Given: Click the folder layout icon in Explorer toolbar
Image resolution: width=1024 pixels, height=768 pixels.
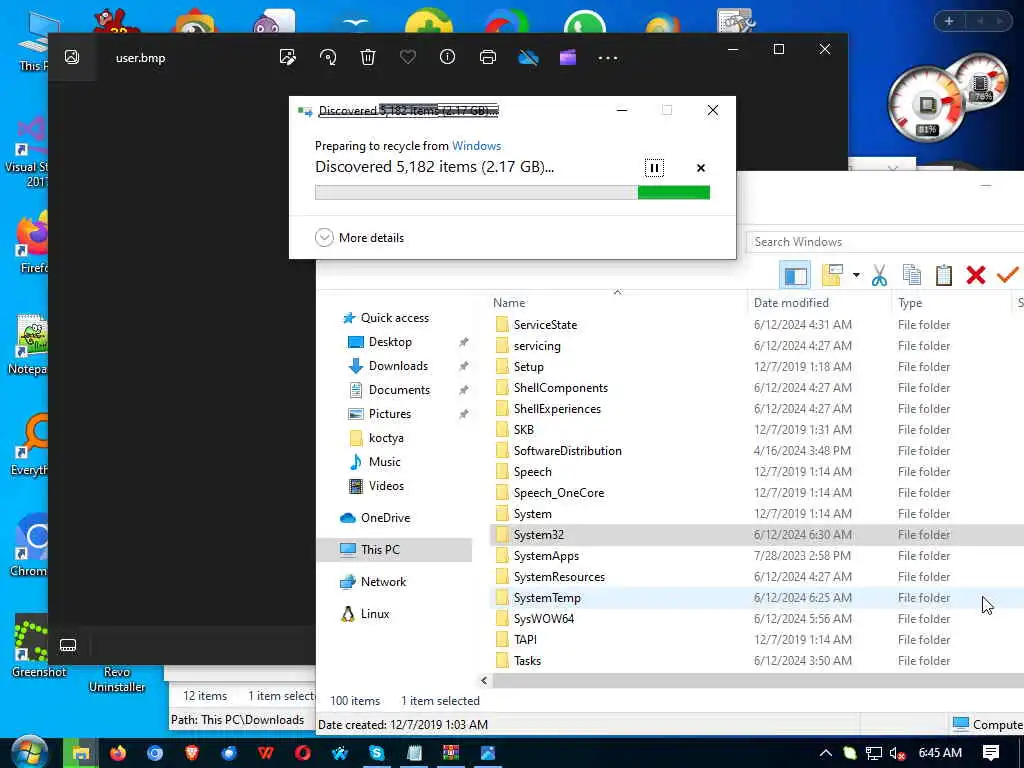Looking at the screenshot, I should coord(833,276).
